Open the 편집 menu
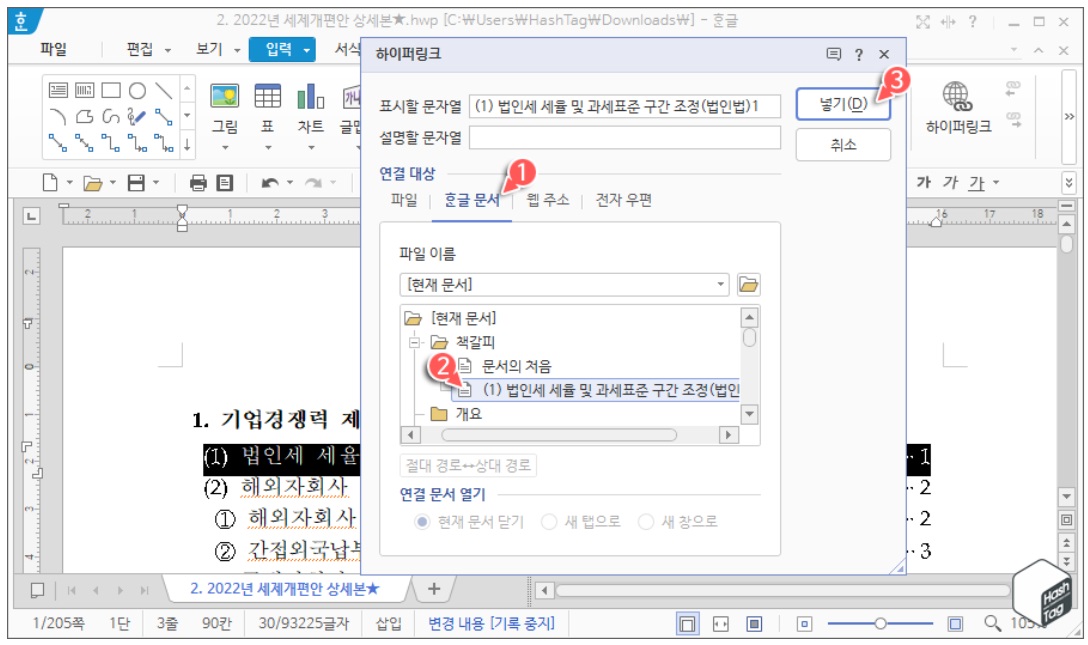The image size is (1088, 645). click(139, 49)
